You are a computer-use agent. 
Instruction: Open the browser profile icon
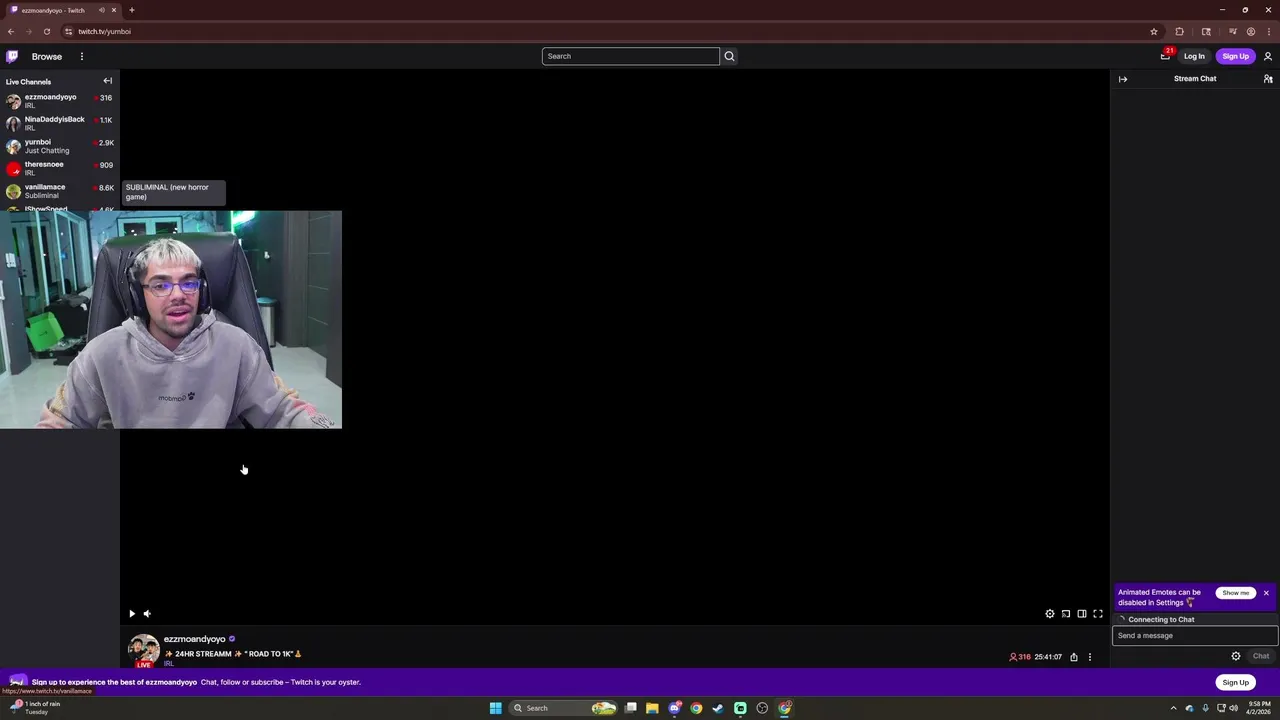pos(1251,31)
